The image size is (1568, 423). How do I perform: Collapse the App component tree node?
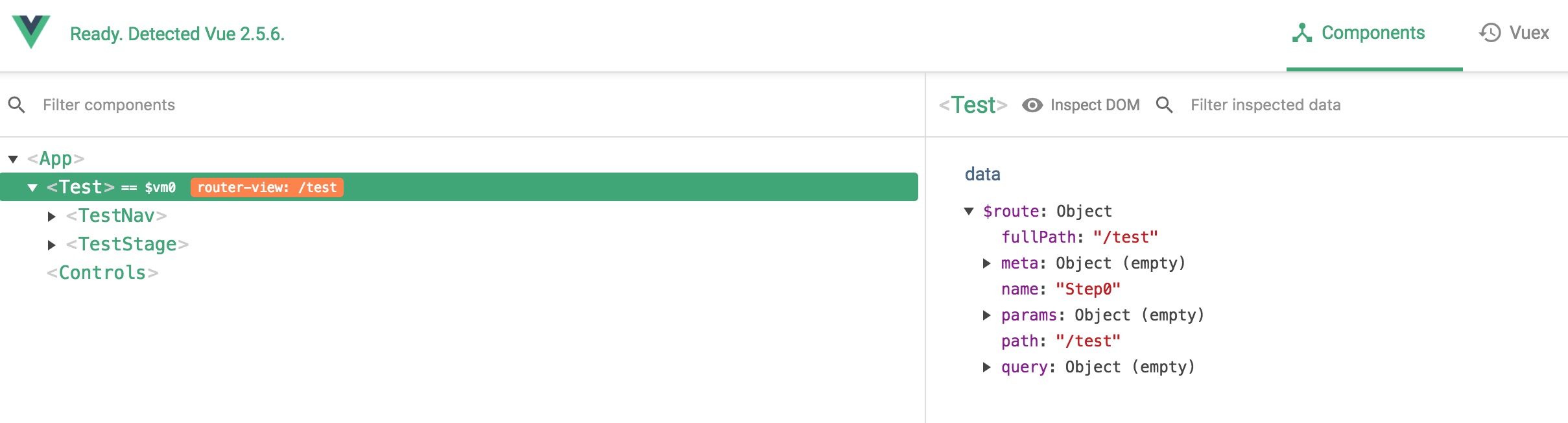click(13, 159)
